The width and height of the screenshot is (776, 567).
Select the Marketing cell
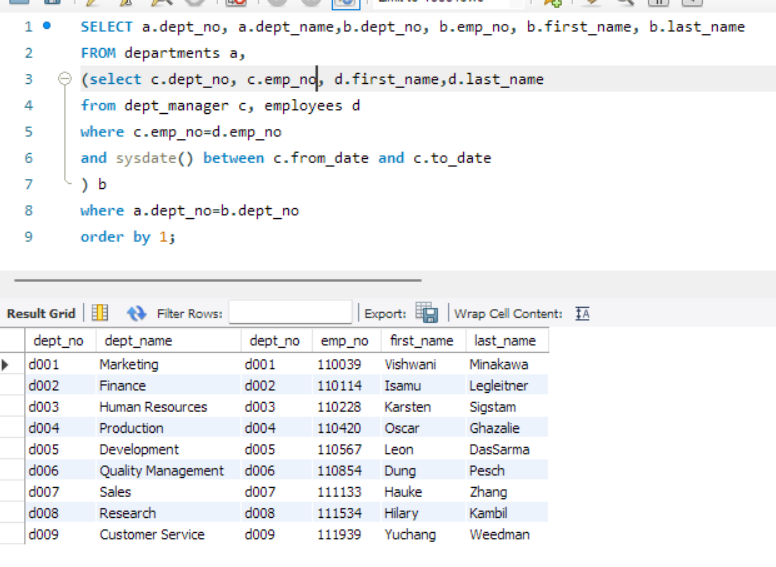[x=168, y=364]
